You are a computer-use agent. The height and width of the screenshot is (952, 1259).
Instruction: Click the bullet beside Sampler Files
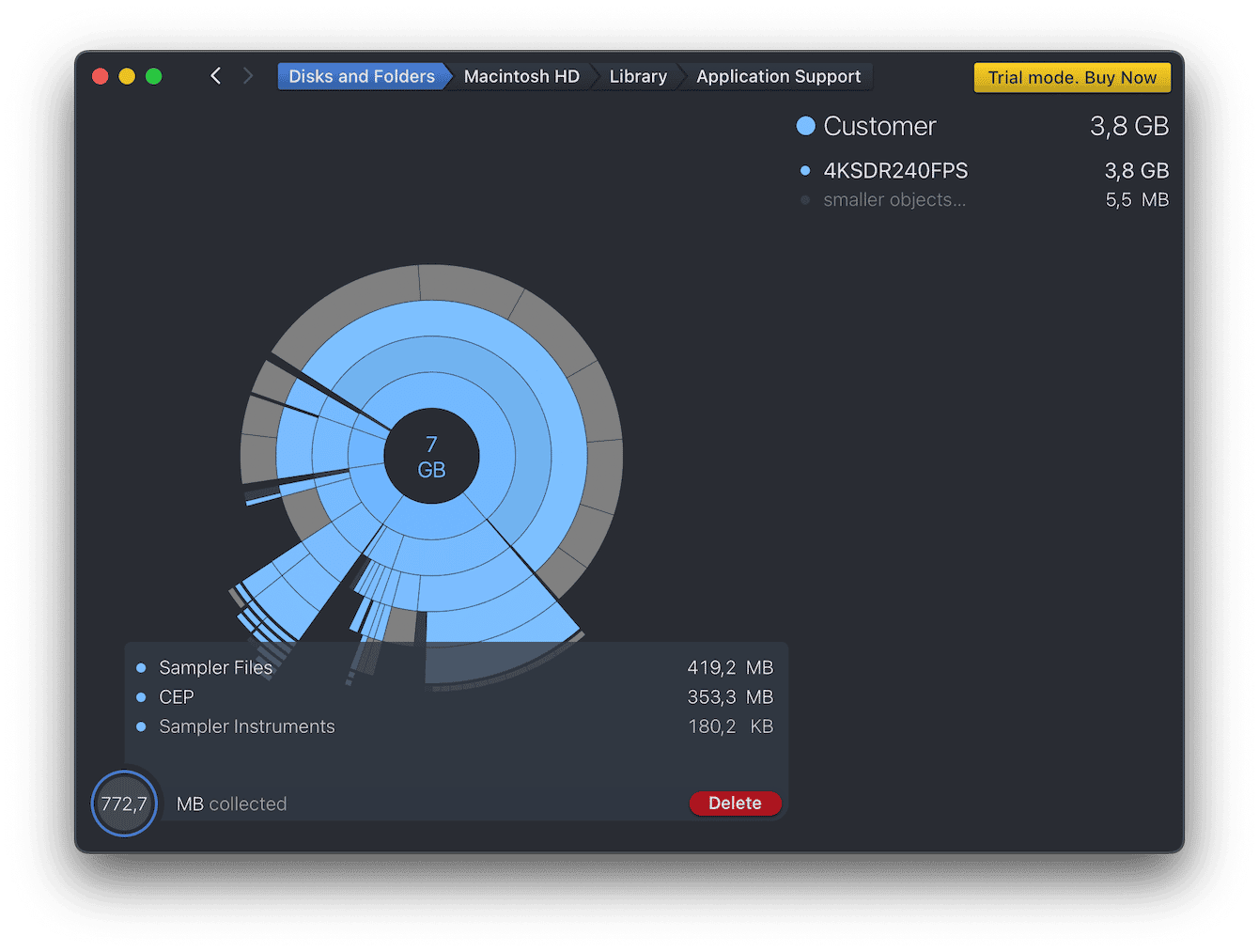coord(141,668)
